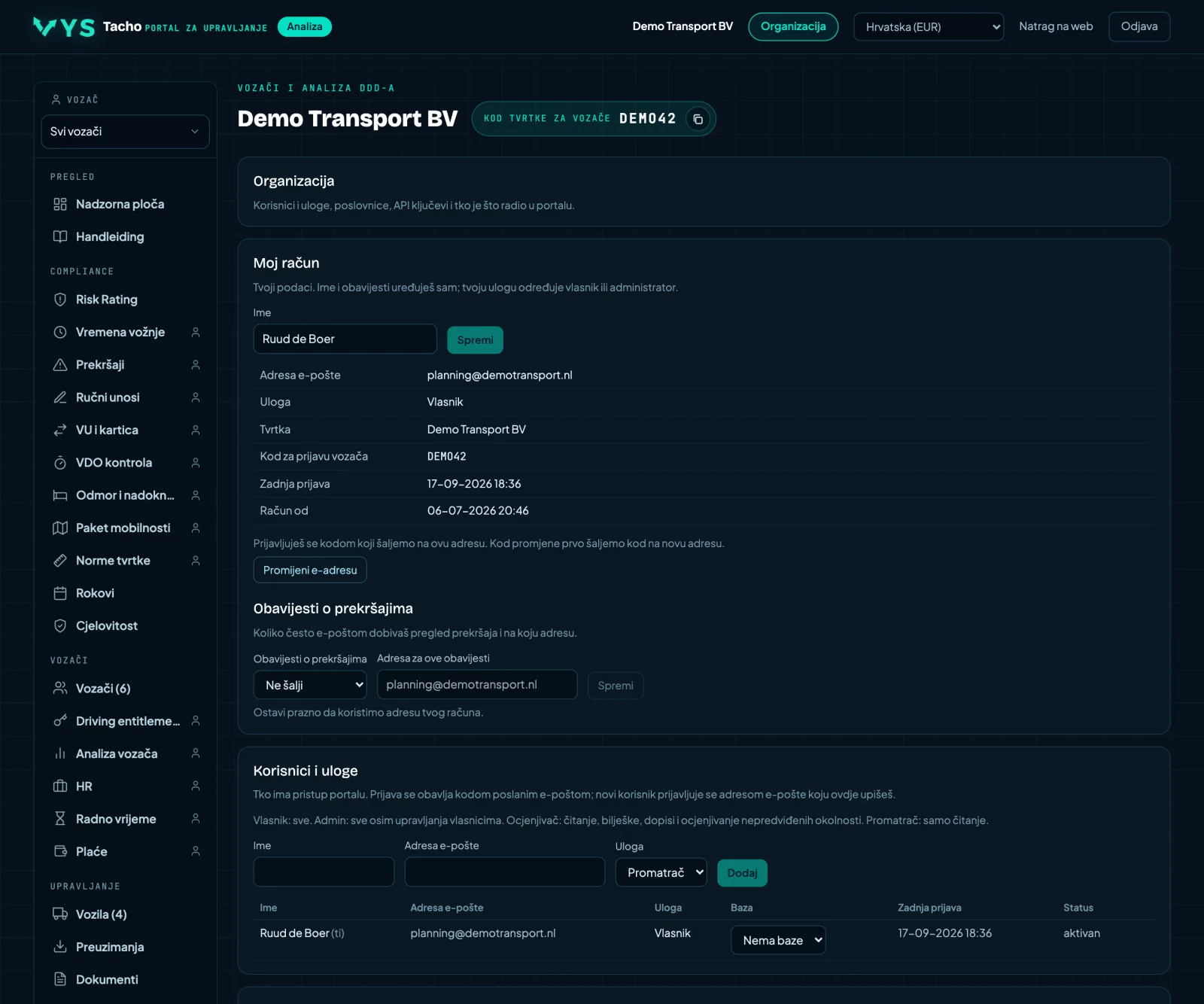Click the Odjava logout button
Screen dimensions: 1204x1004
(x=1139, y=26)
